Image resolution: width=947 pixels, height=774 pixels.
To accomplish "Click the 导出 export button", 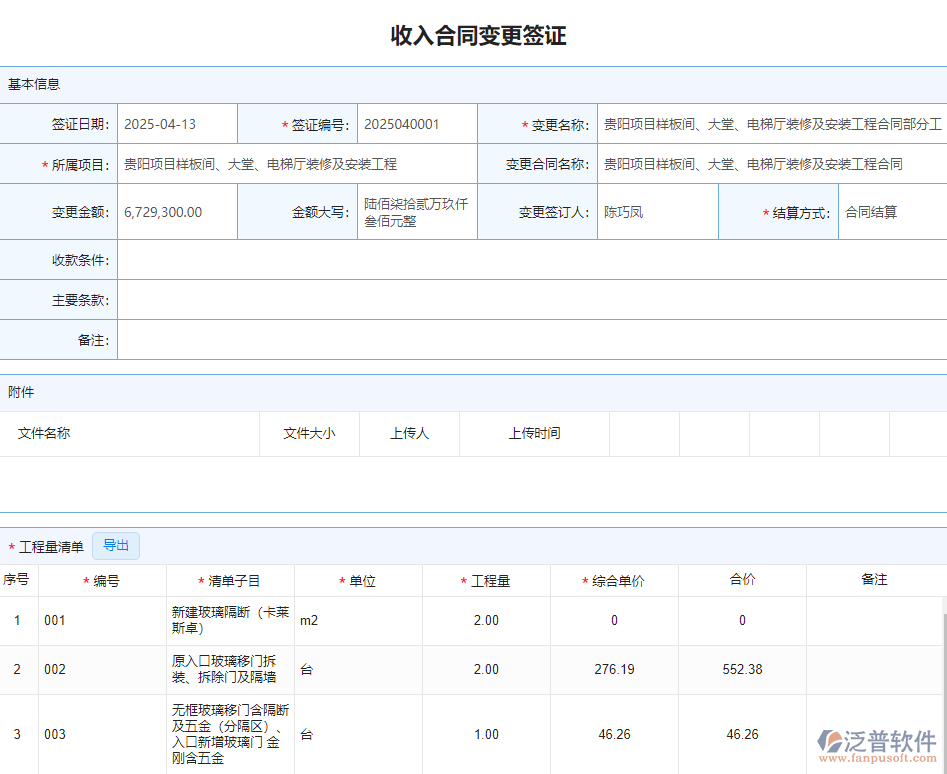I will [113, 545].
